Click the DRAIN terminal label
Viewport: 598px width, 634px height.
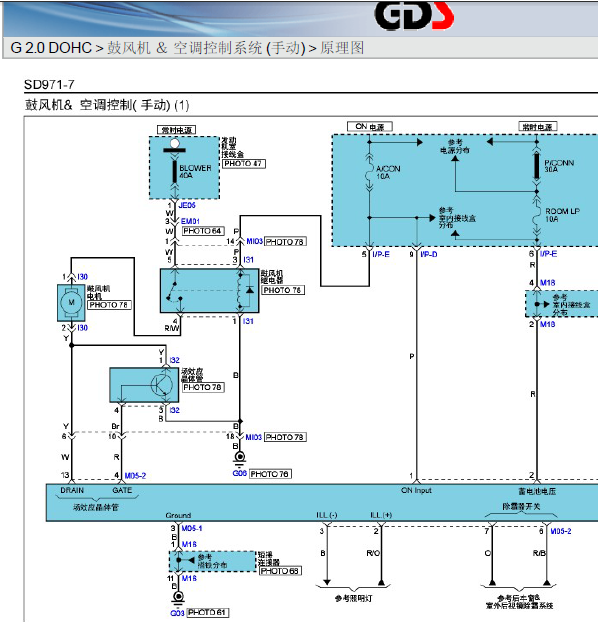tap(72, 490)
